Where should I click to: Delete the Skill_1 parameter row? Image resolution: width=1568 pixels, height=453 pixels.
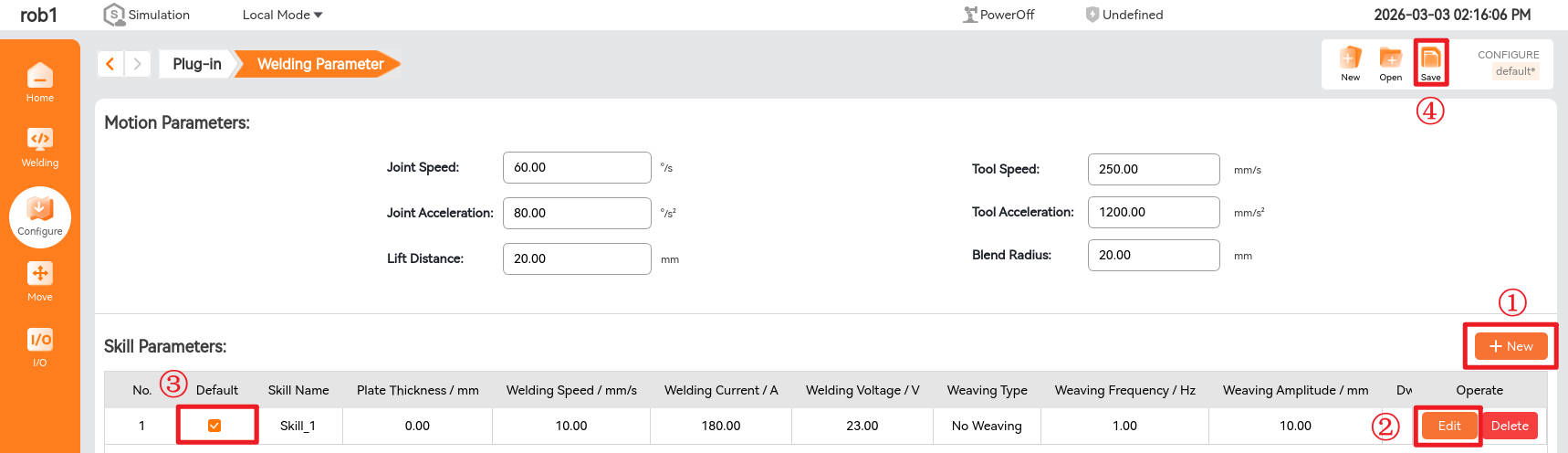click(x=1510, y=426)
